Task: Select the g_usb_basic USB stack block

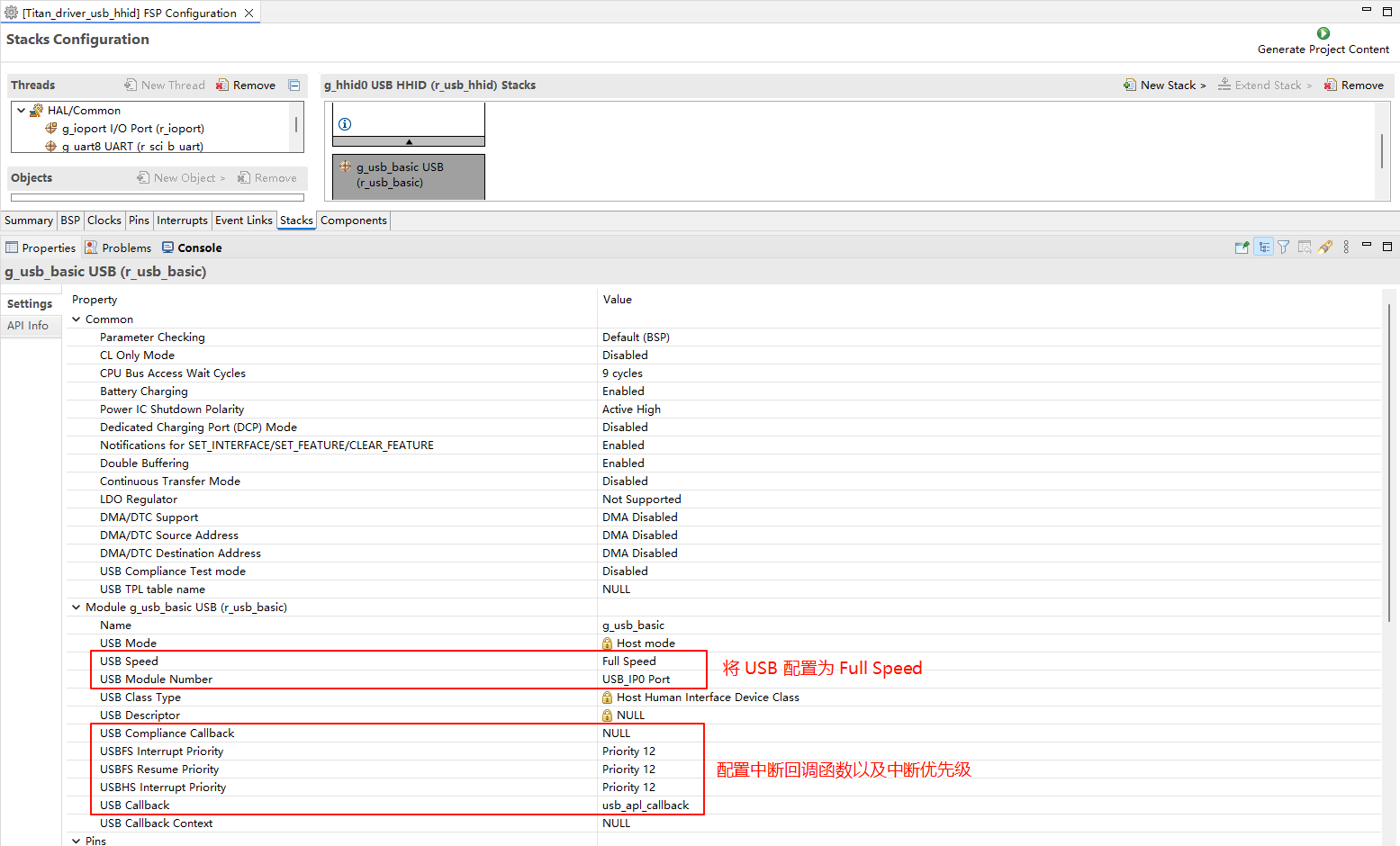Action: (x=408, y=175)
